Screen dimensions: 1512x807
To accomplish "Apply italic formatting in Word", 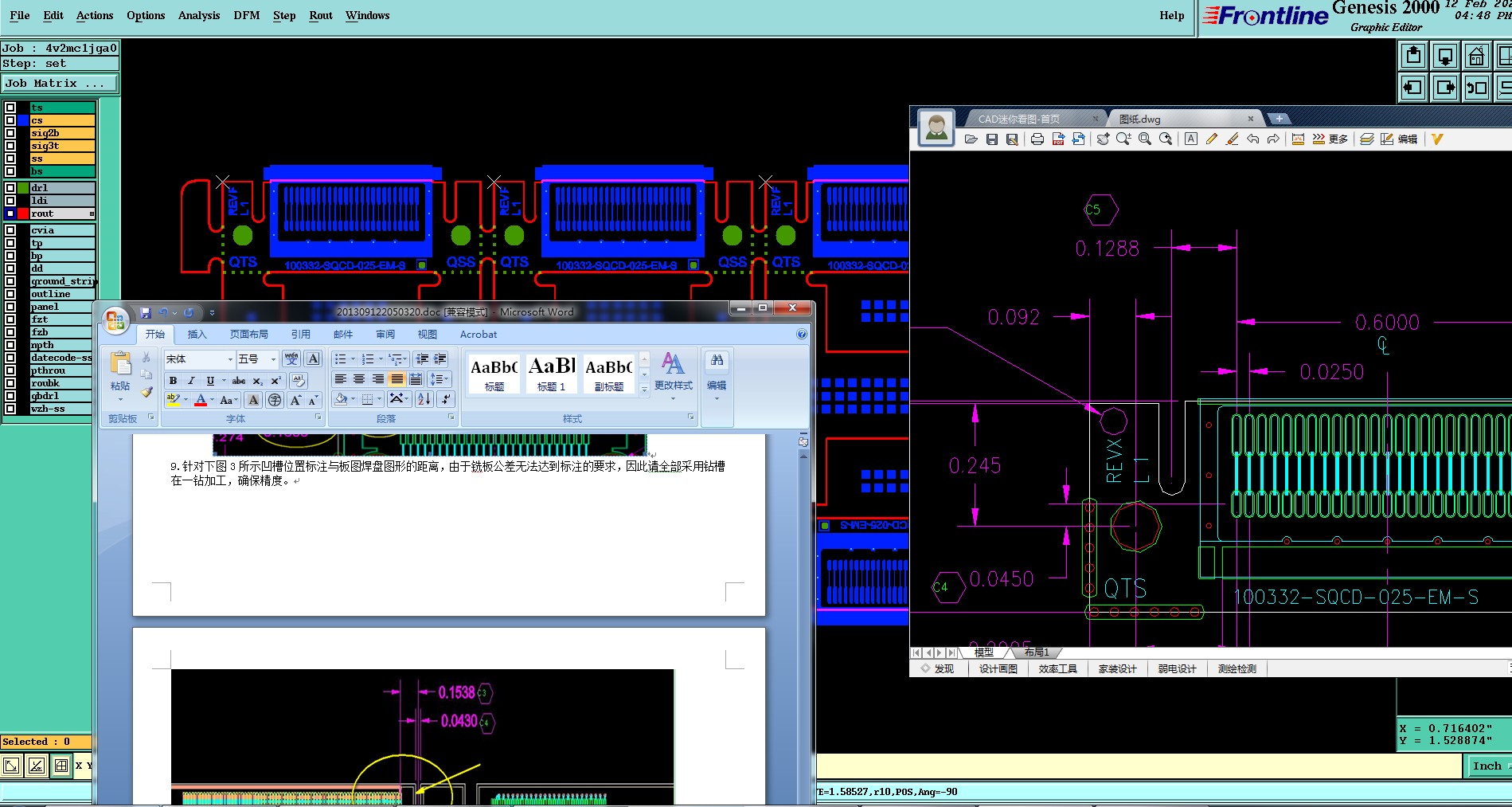I will [x=191, y=381].
